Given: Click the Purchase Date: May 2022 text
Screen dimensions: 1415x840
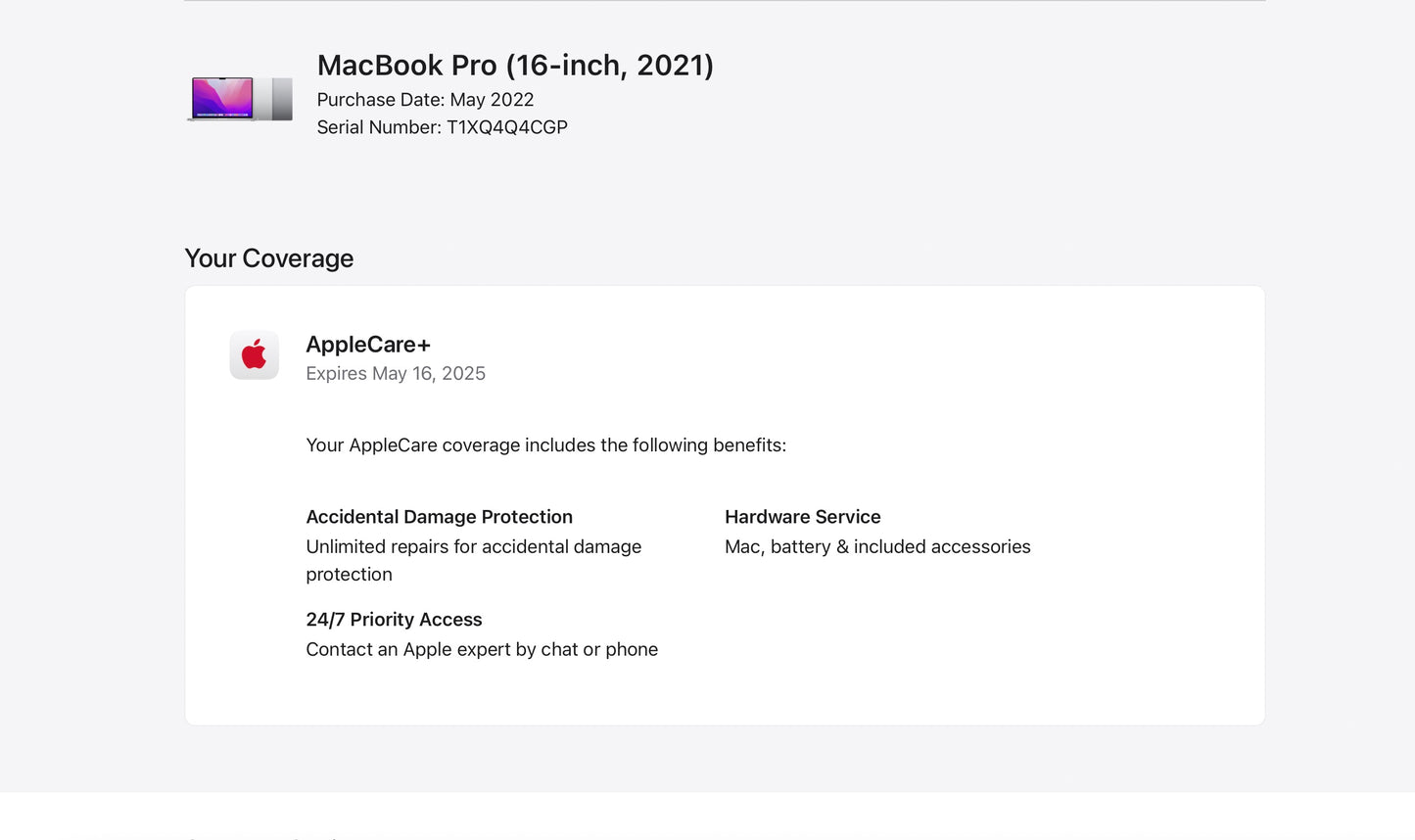Looking at the screenshot, I should (x=425, y=99).
